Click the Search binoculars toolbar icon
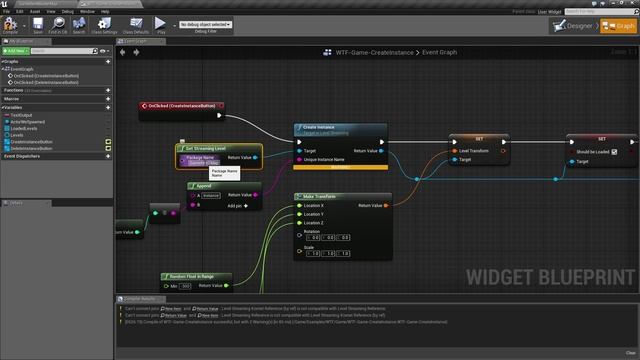Viewport: 640px width, 360px height. 79,25
